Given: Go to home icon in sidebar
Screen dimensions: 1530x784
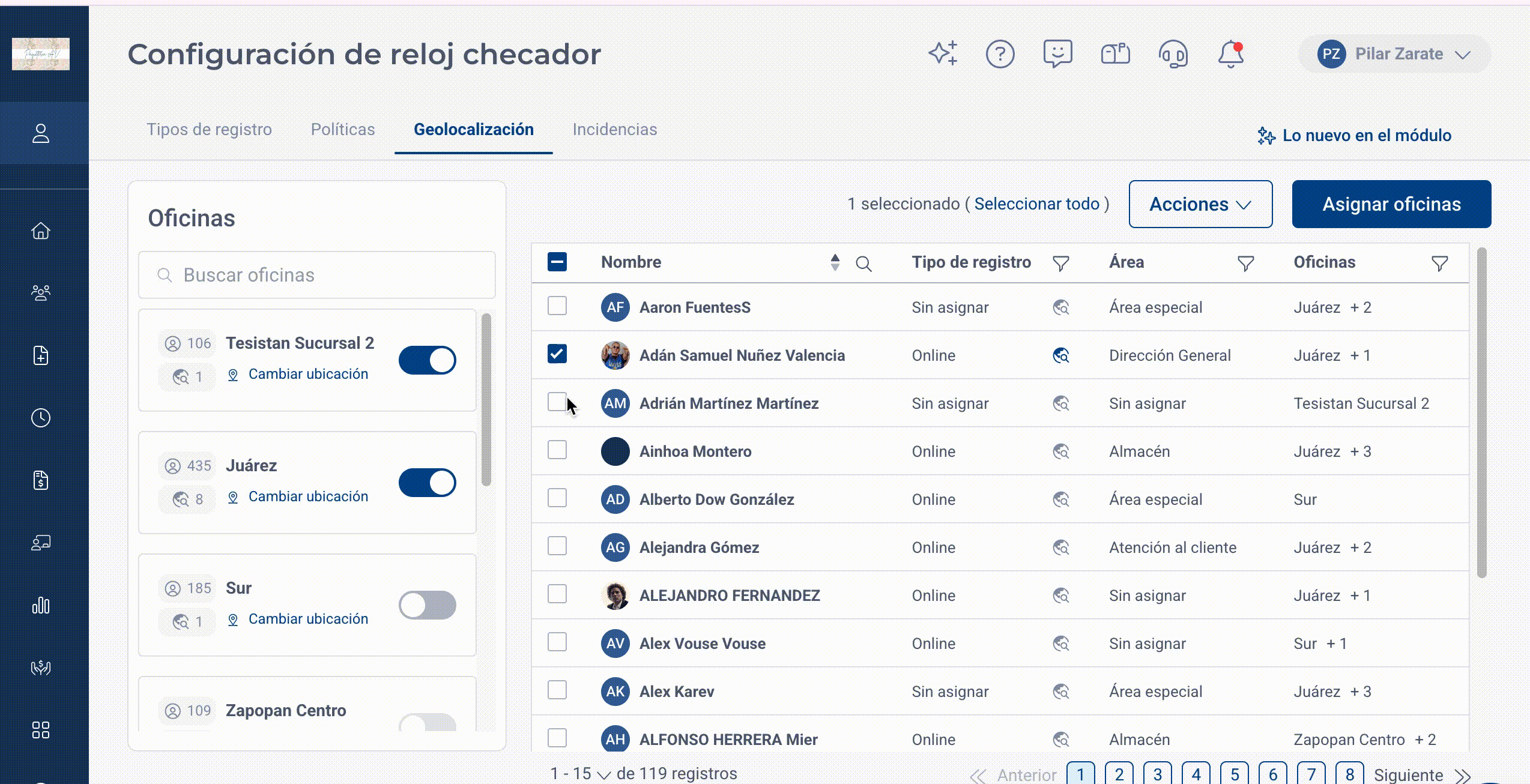Looking at the screenshot, I should [x=41, y=231].
